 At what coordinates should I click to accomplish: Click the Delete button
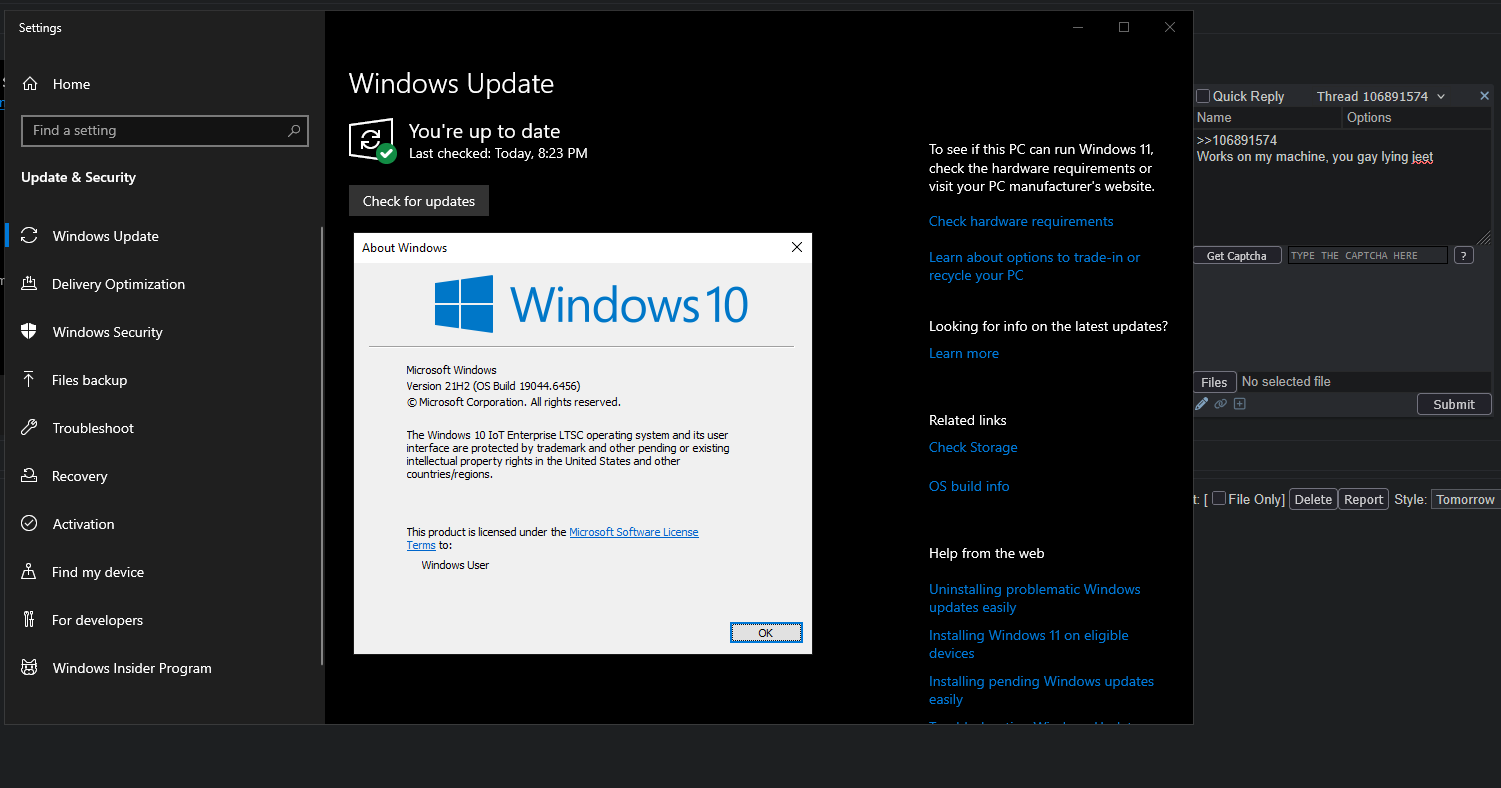[x=1313, y=499]
